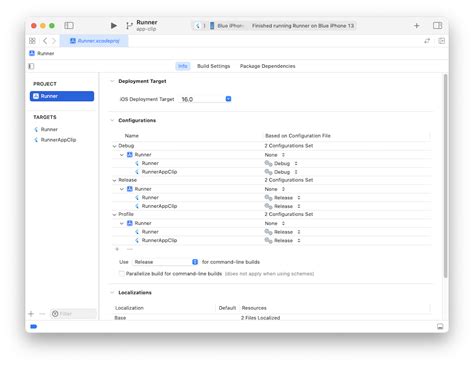The height and width of the screenshot is (366, 474).
Task: Click the branch icon beside the Runner title
Action: pos(129,26)
